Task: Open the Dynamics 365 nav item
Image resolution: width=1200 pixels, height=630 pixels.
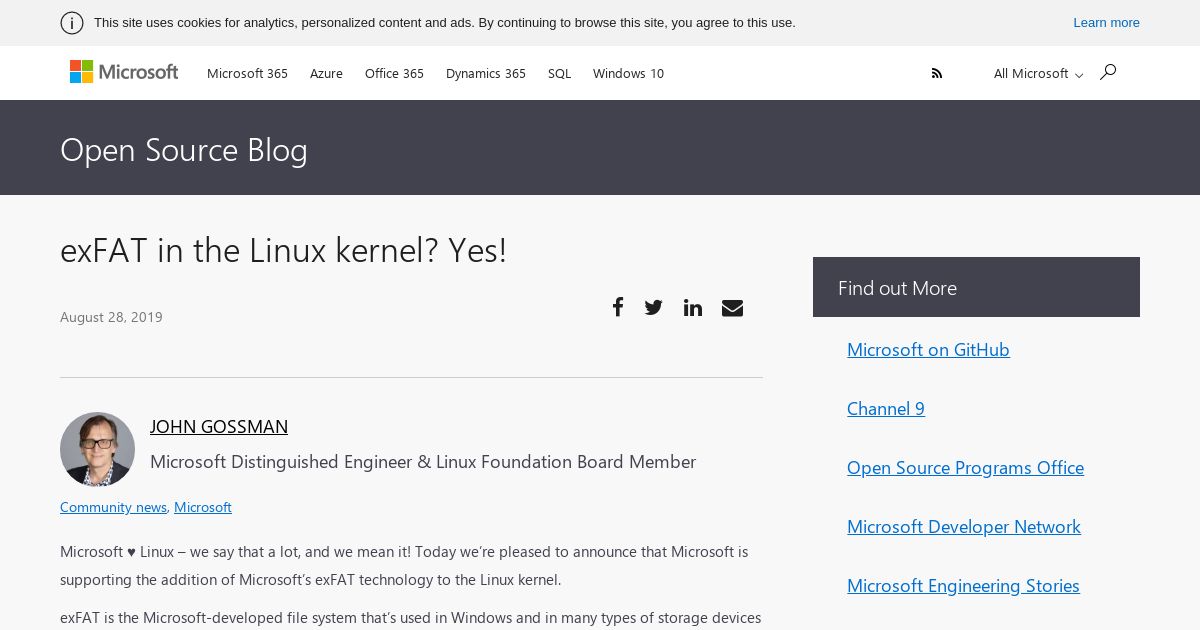Action: pyautogui.click(x=486, y=73)
